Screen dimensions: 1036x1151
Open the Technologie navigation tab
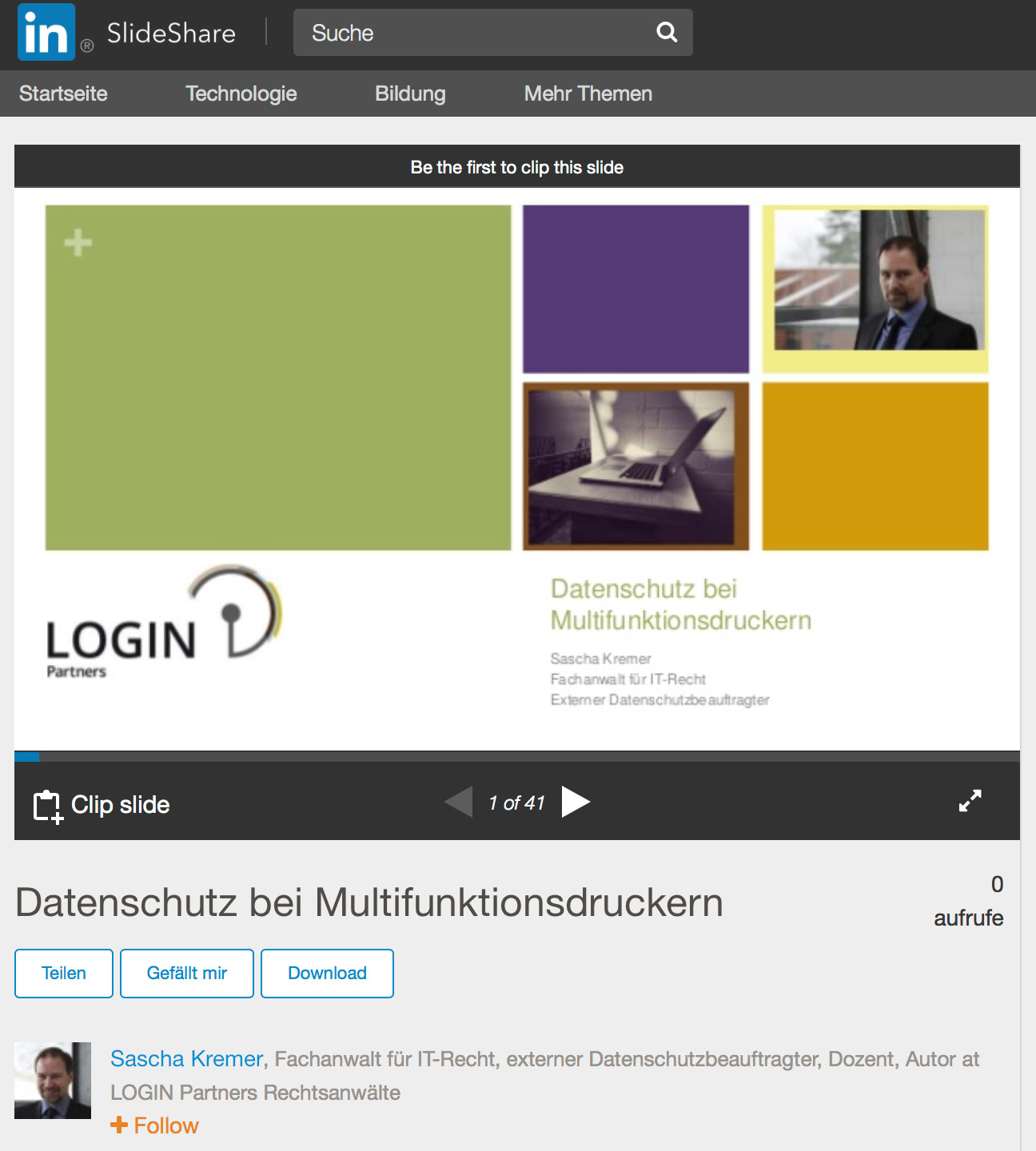[x=241, y=94]
